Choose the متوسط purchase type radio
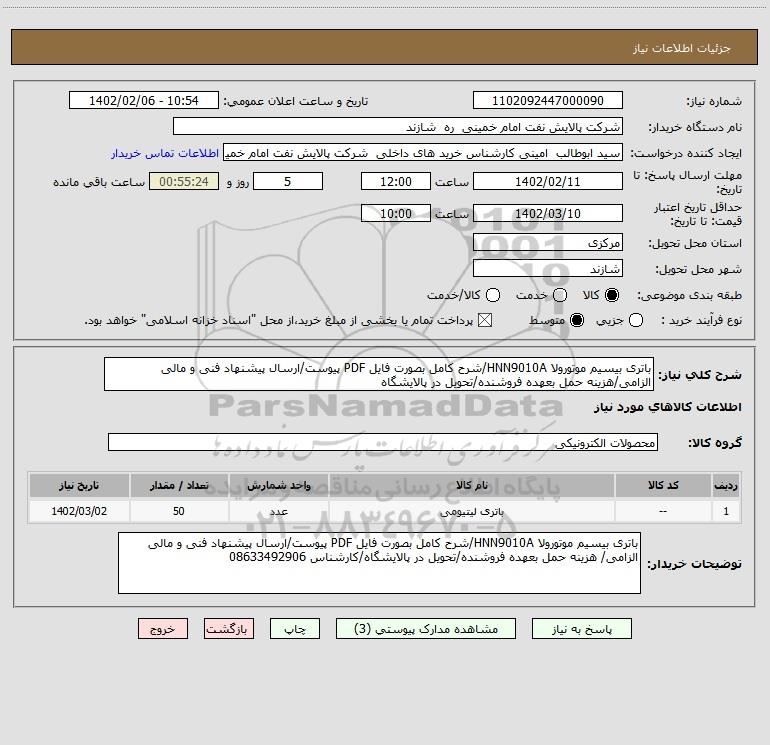The image size is (770, 745). (577, 321)
